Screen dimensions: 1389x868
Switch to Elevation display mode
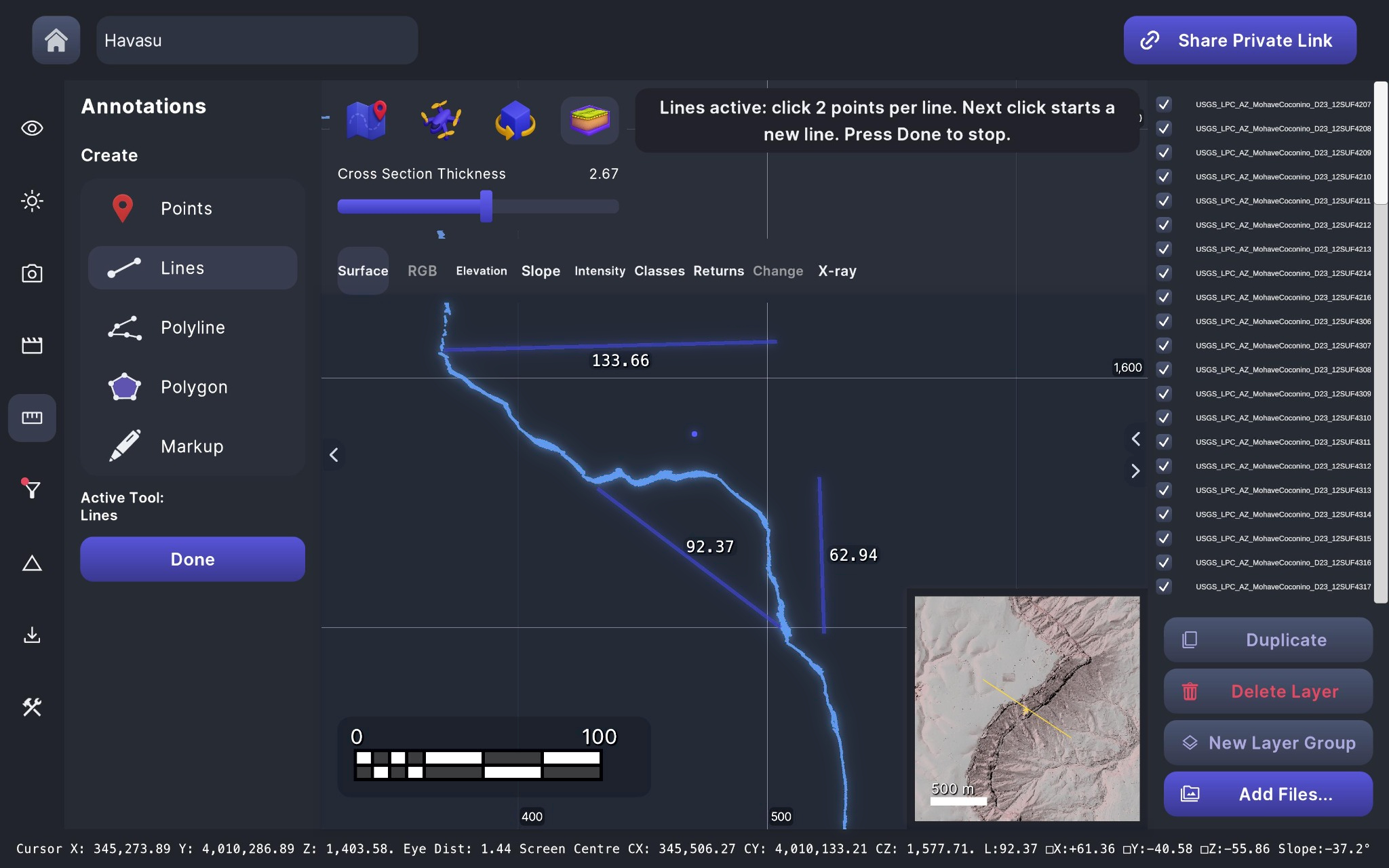tap(482, 271)
